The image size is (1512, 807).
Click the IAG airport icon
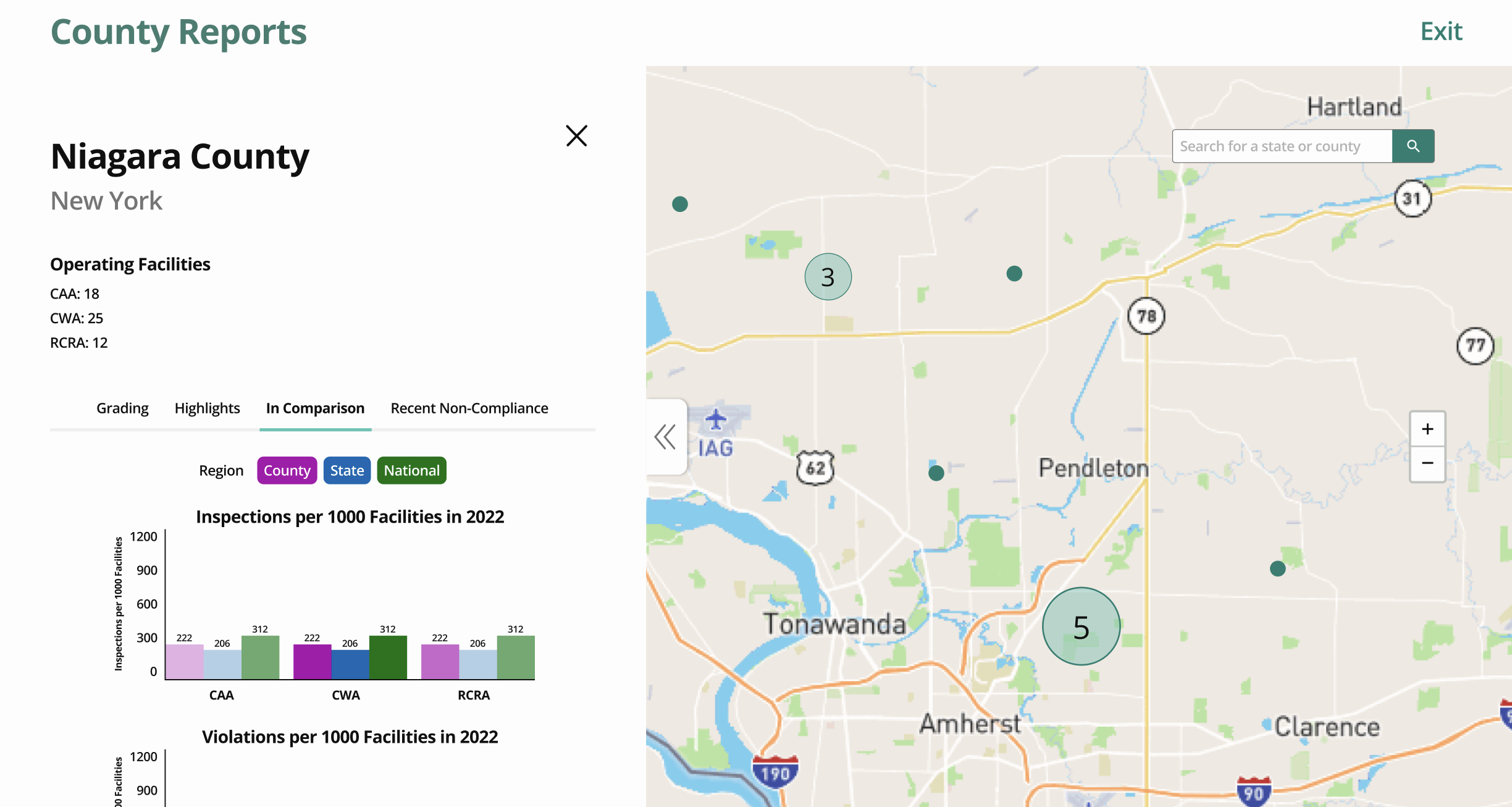point(716,420)
